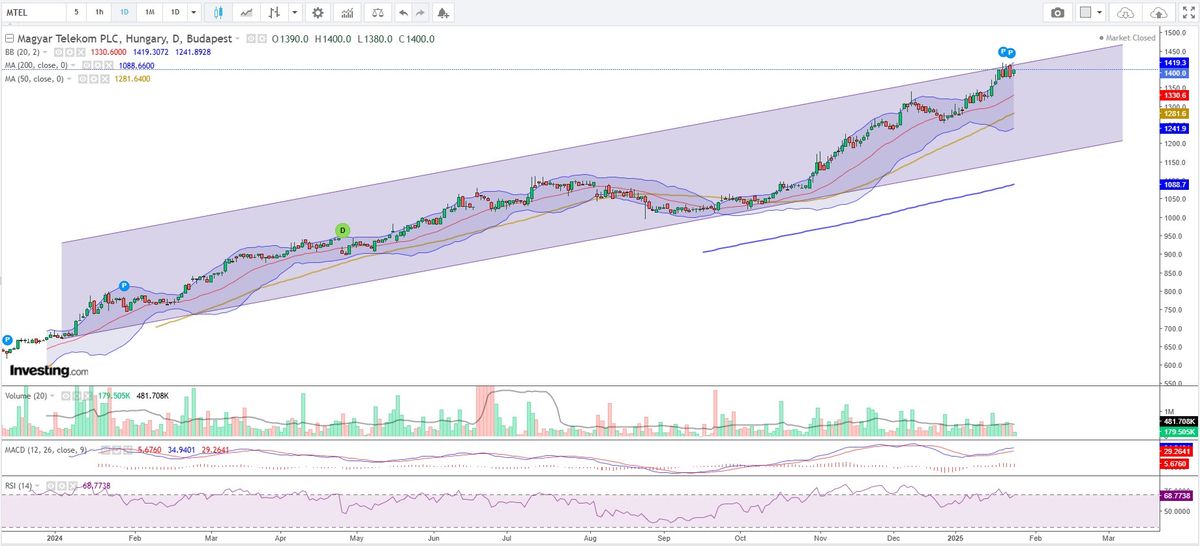The width and height of the screenshot is (1200, 546).
Task: Select the candlestick chart type icon
Action: click(218, 13)
